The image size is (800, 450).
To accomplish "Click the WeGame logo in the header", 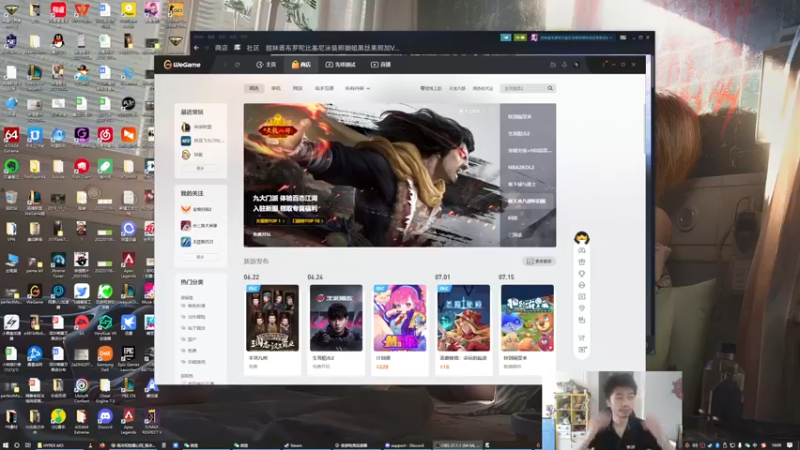I will point(182,65).
